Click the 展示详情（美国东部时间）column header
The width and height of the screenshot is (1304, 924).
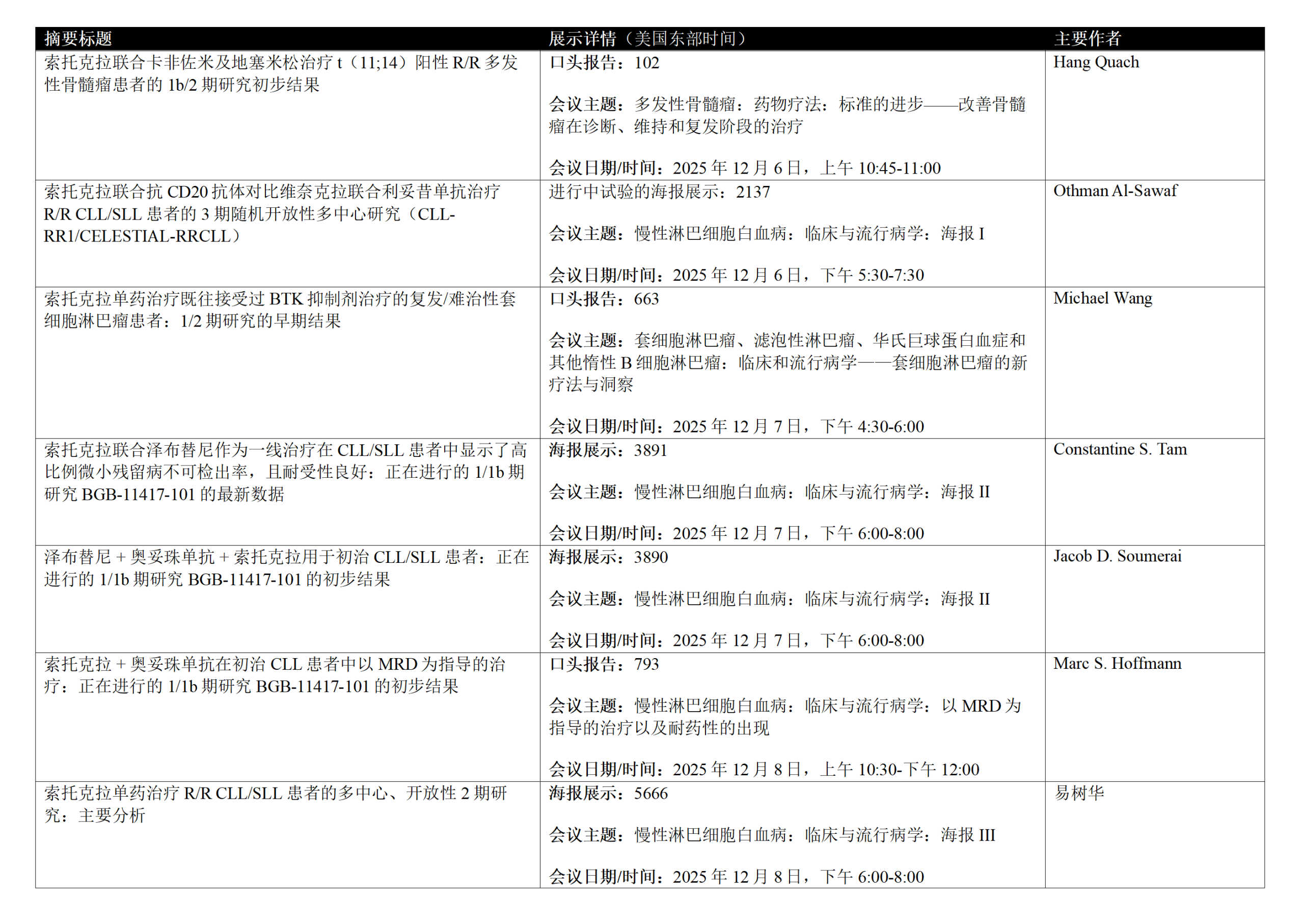coord(646,39)
